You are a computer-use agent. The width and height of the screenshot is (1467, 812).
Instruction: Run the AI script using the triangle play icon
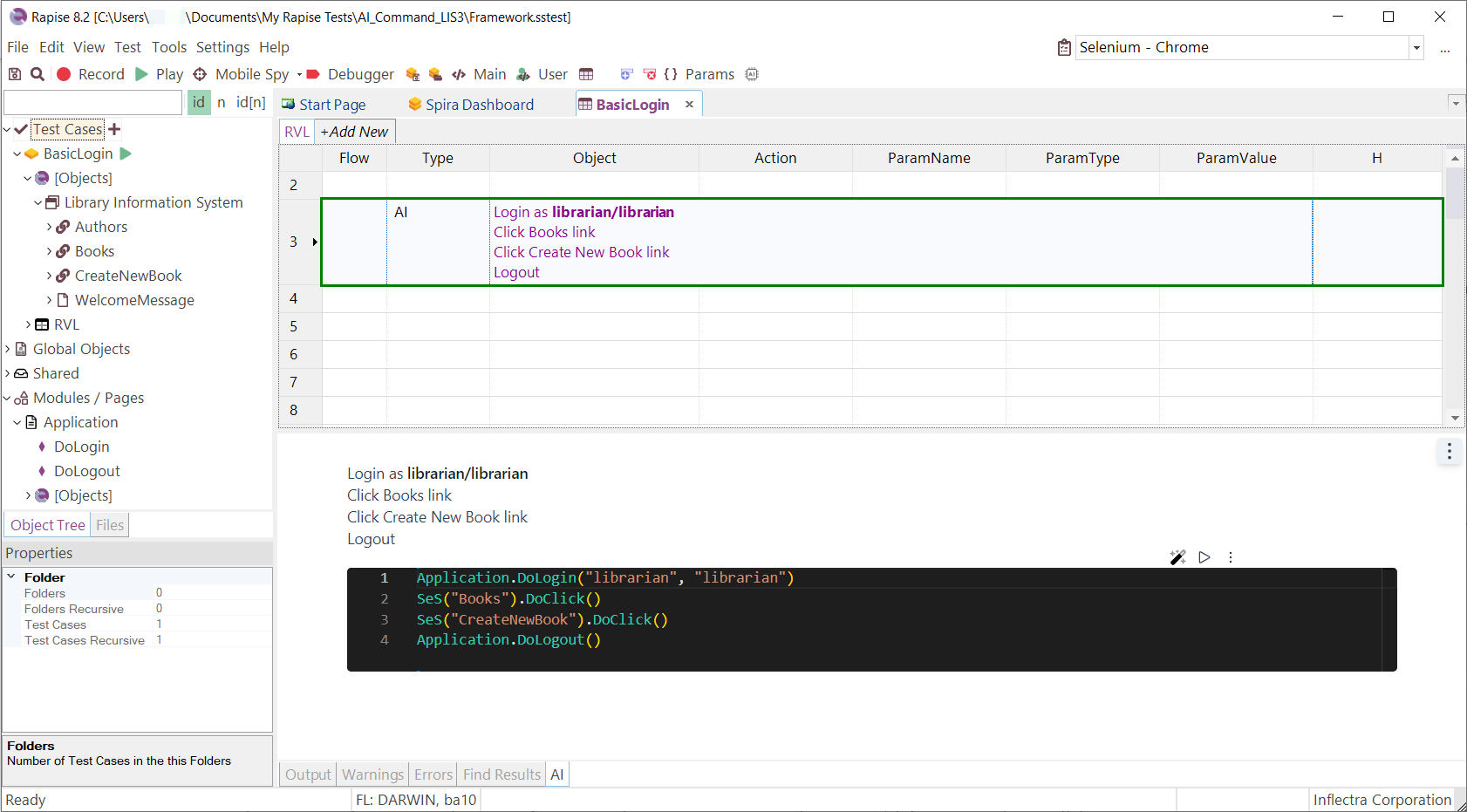point(1204,556)
